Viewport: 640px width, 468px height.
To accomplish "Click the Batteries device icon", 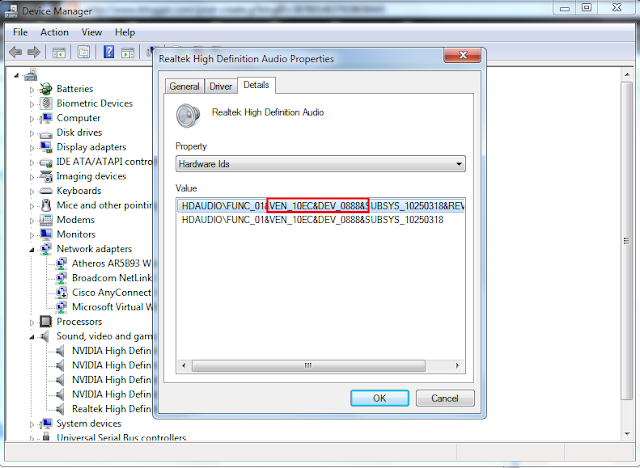I will [46, 89].
